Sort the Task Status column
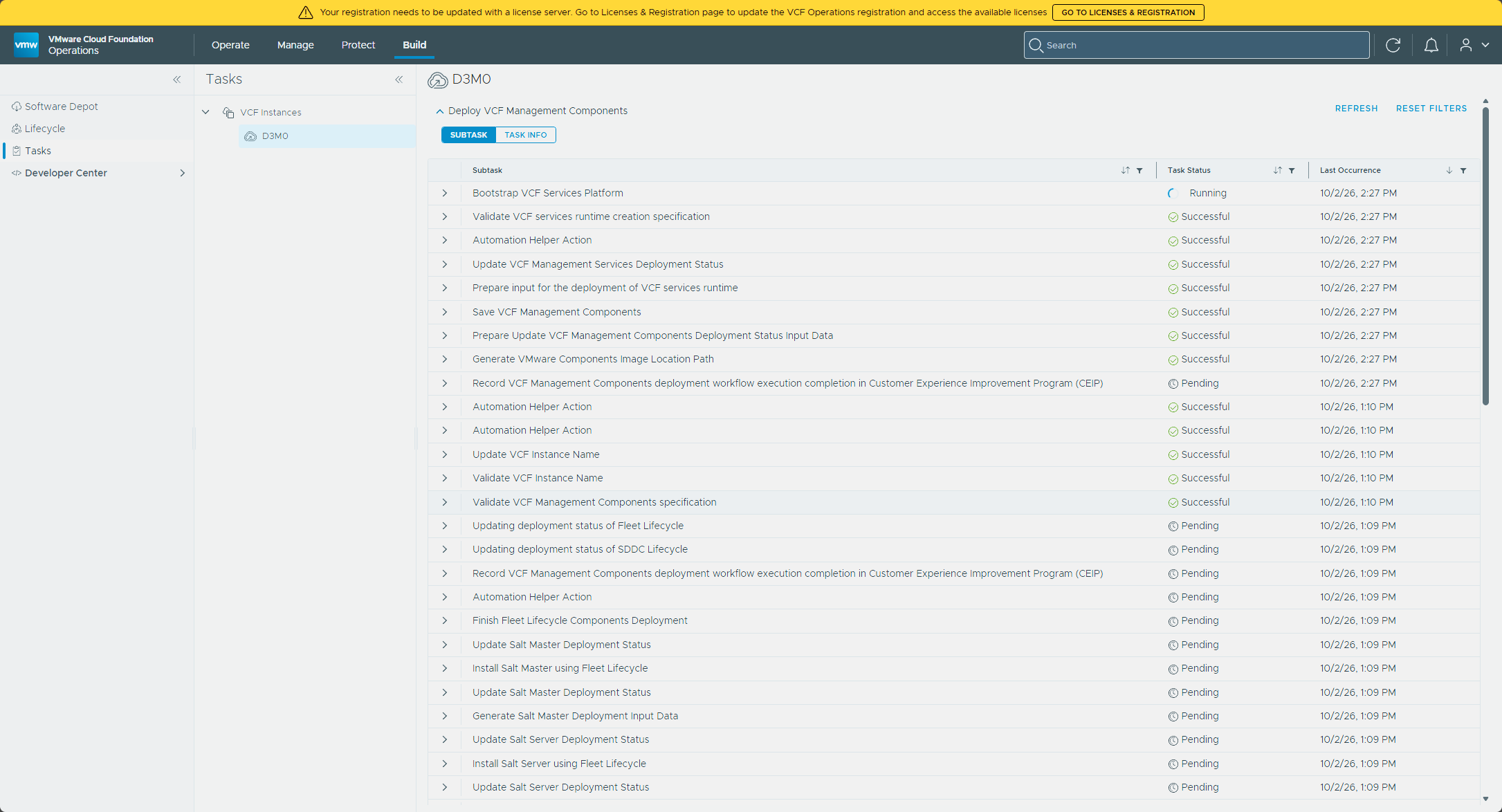The width and height of the screenshot is (1502, 812). (1278, 170)
